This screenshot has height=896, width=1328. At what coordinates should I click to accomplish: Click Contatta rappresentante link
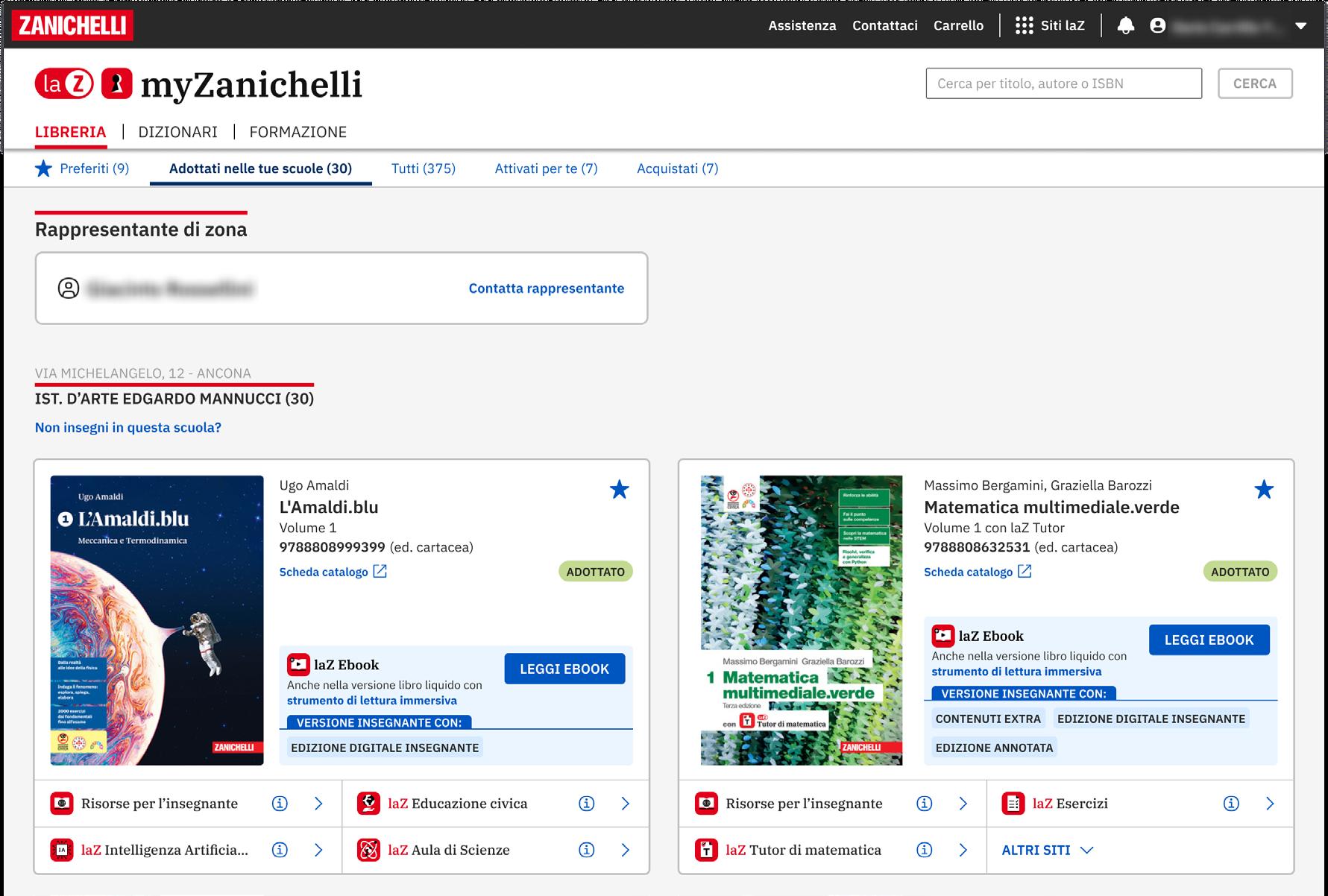(x=547, y=288)
